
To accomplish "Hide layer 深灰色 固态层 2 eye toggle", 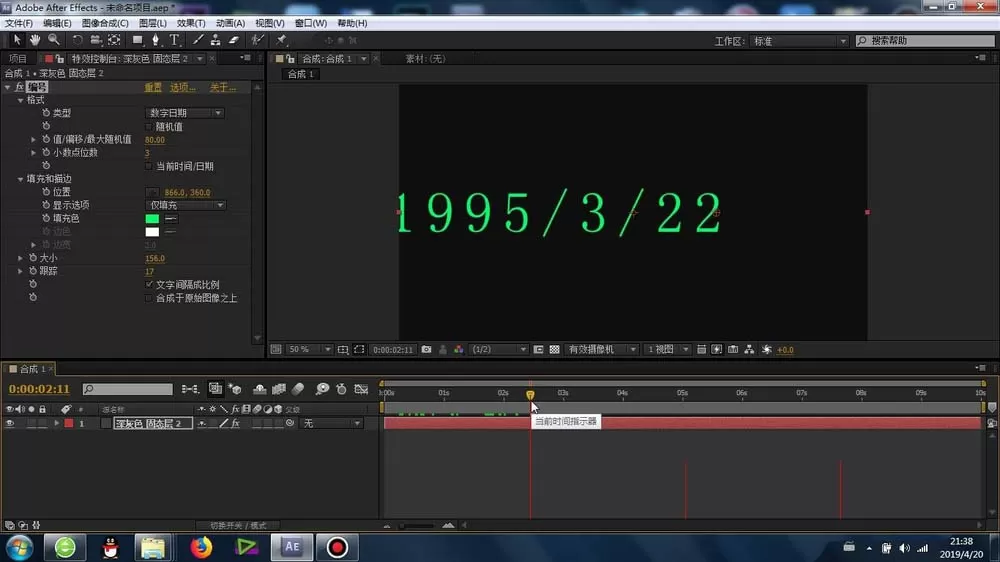I will pos(10,423).
